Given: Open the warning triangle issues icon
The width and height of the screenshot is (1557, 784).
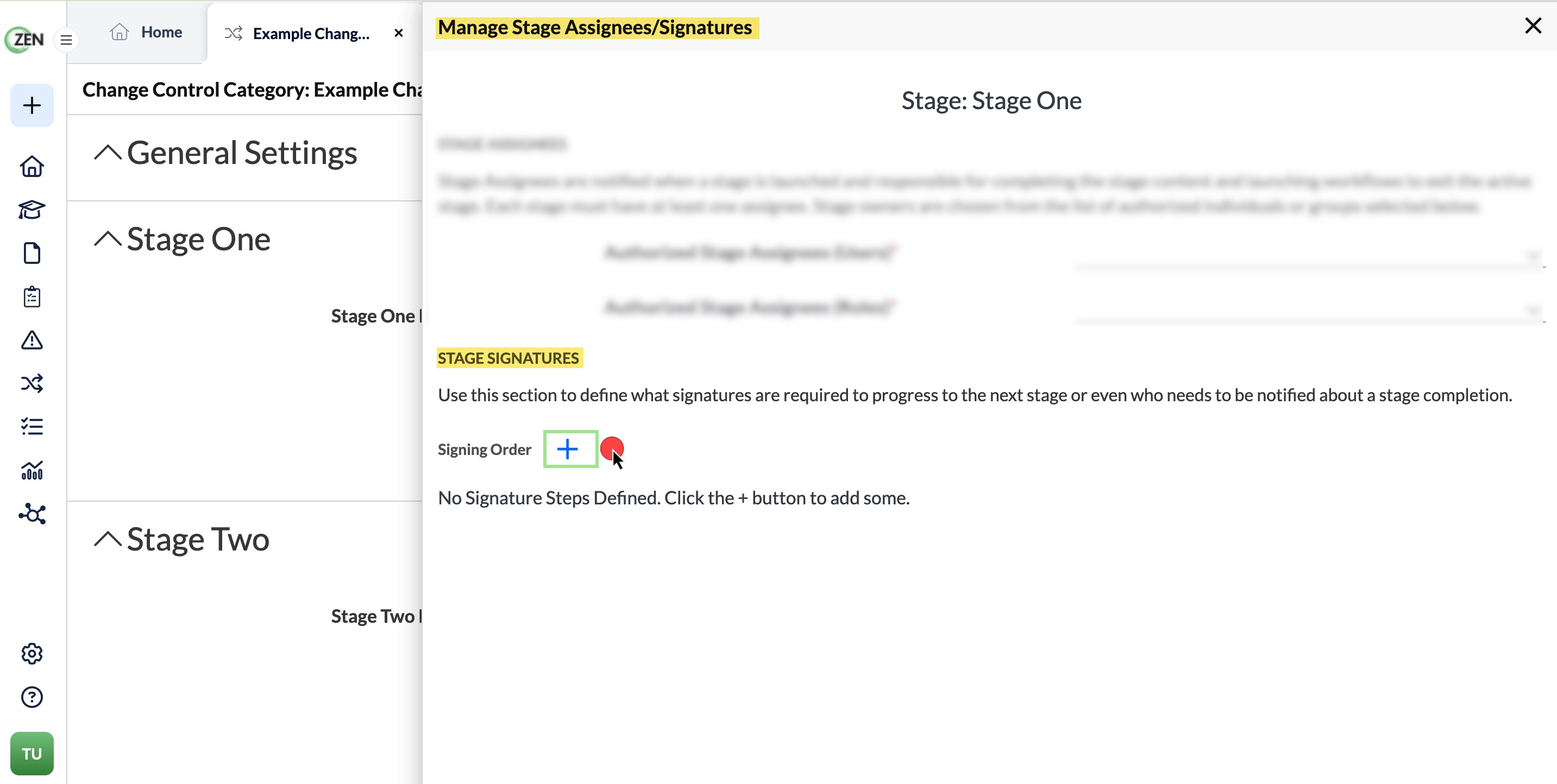Looking at the screenshot, I should 32,340.
